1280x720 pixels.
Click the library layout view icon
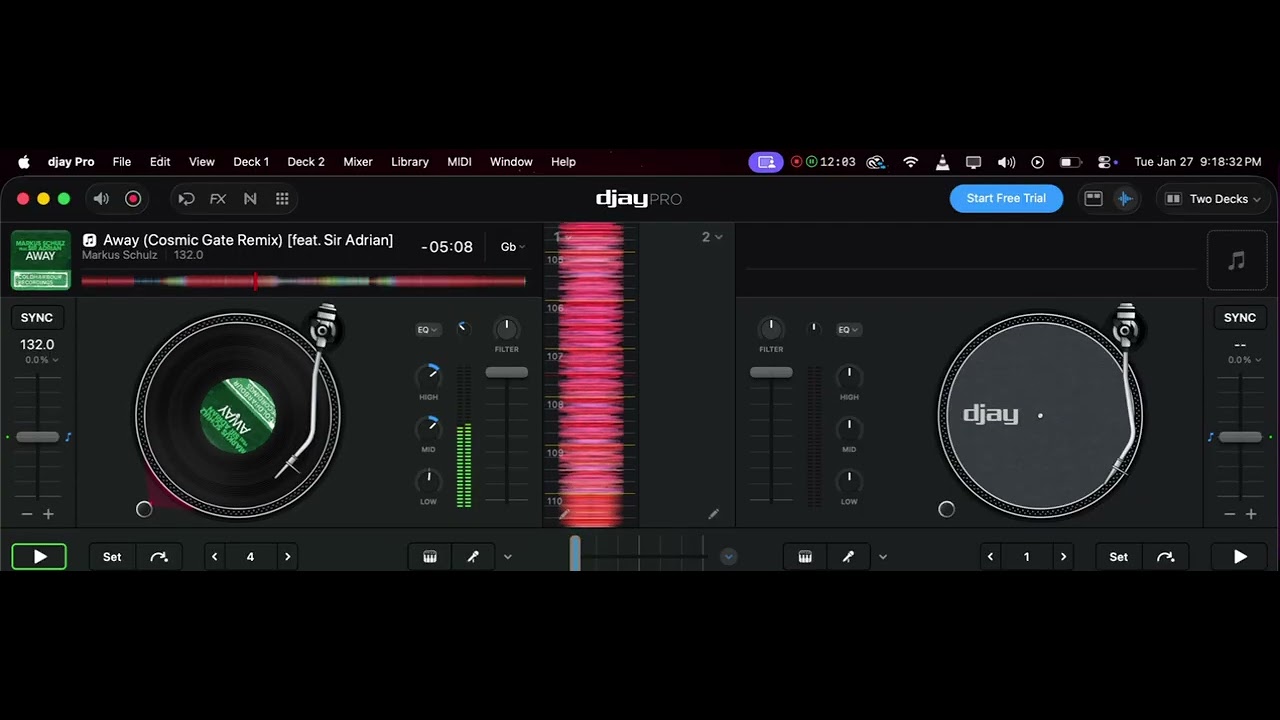pos(1093,199)
